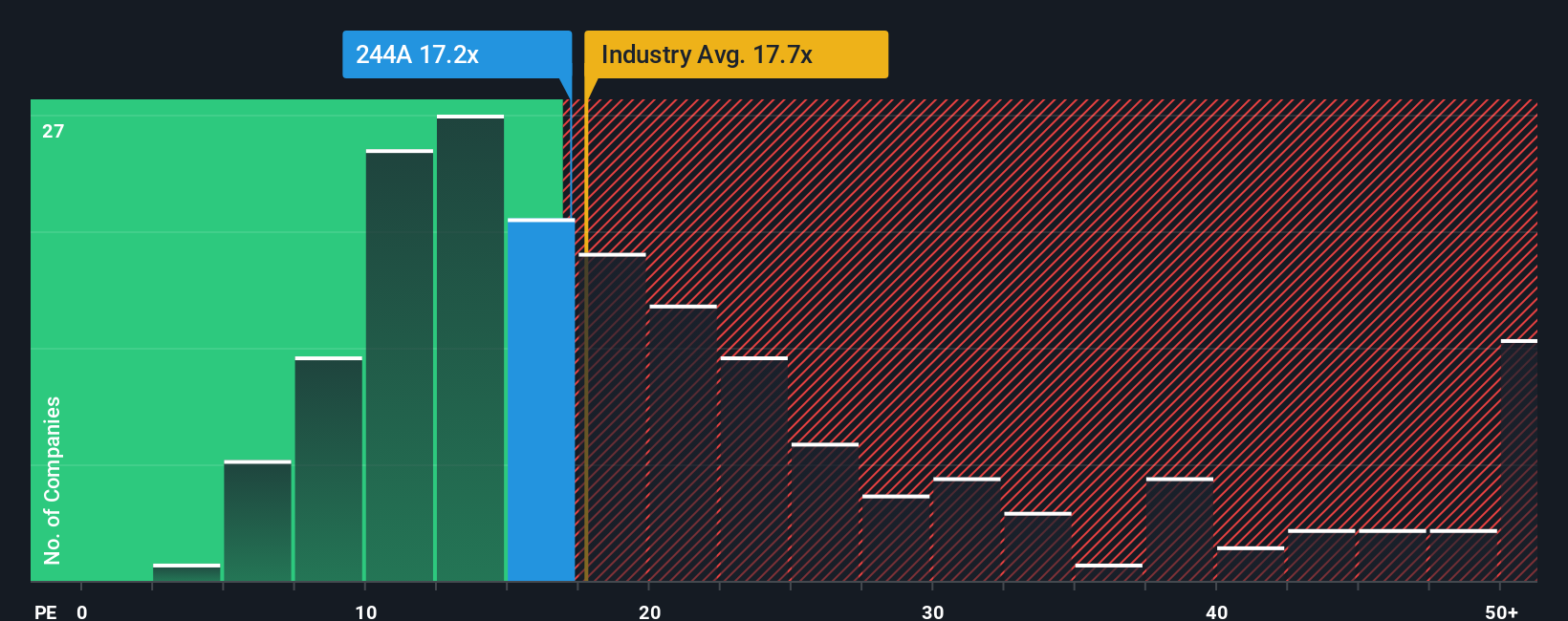Click the 50+ PE bar at right

click(x=1519, y=460)
